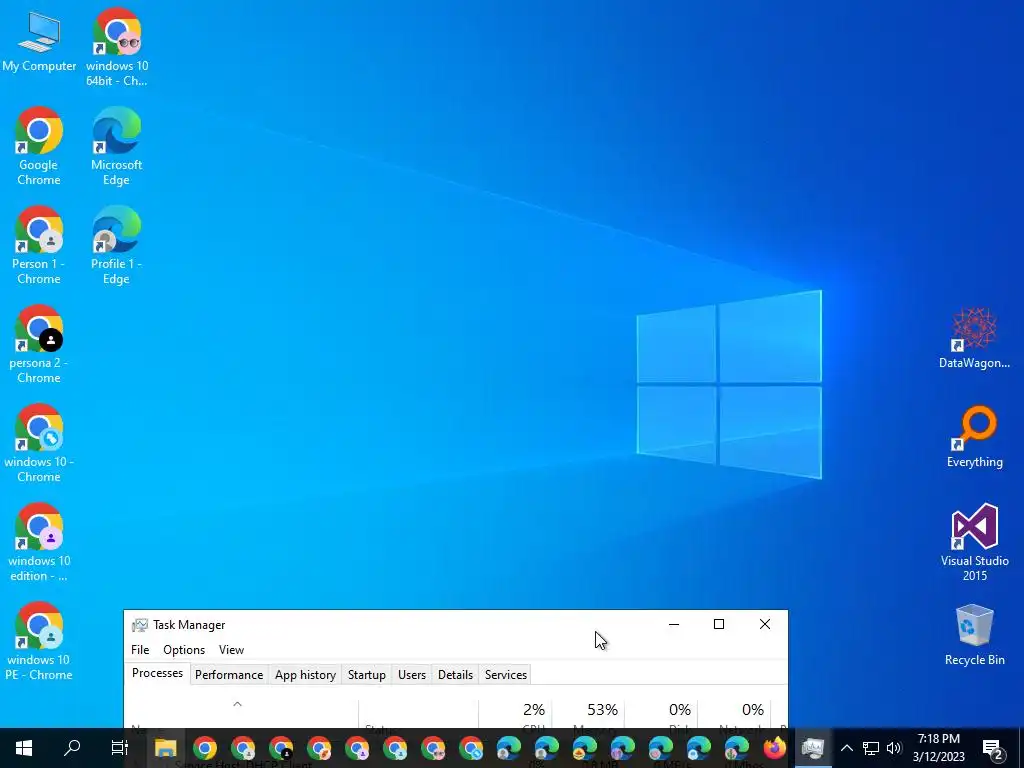Screen dimensions: 1024x768
Task: Switch to the Services tab
Action: (505, 675)
